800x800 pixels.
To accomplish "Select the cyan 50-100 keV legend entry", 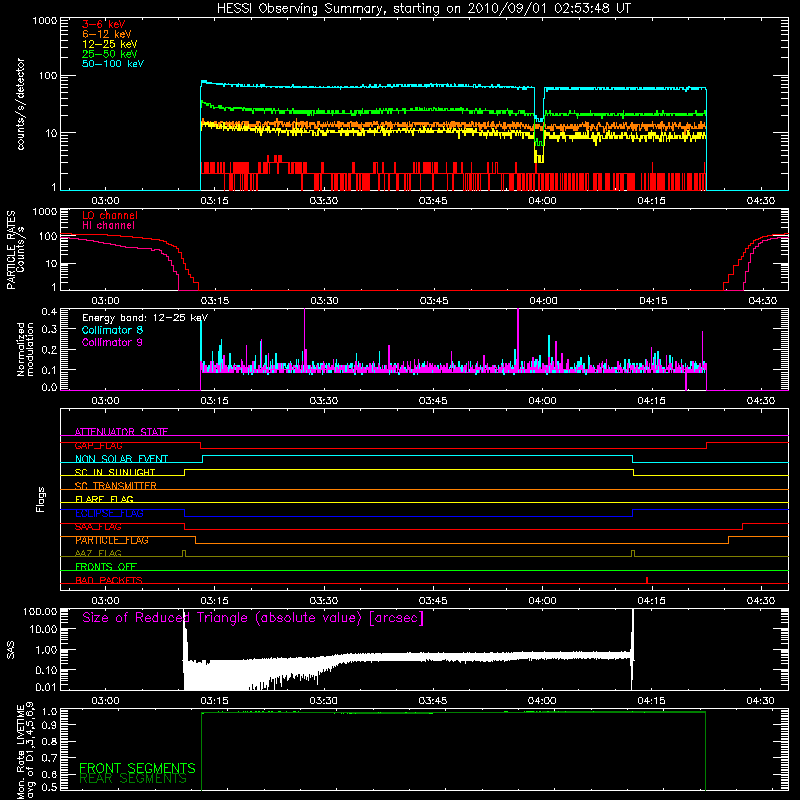I will tap(113, 64).
